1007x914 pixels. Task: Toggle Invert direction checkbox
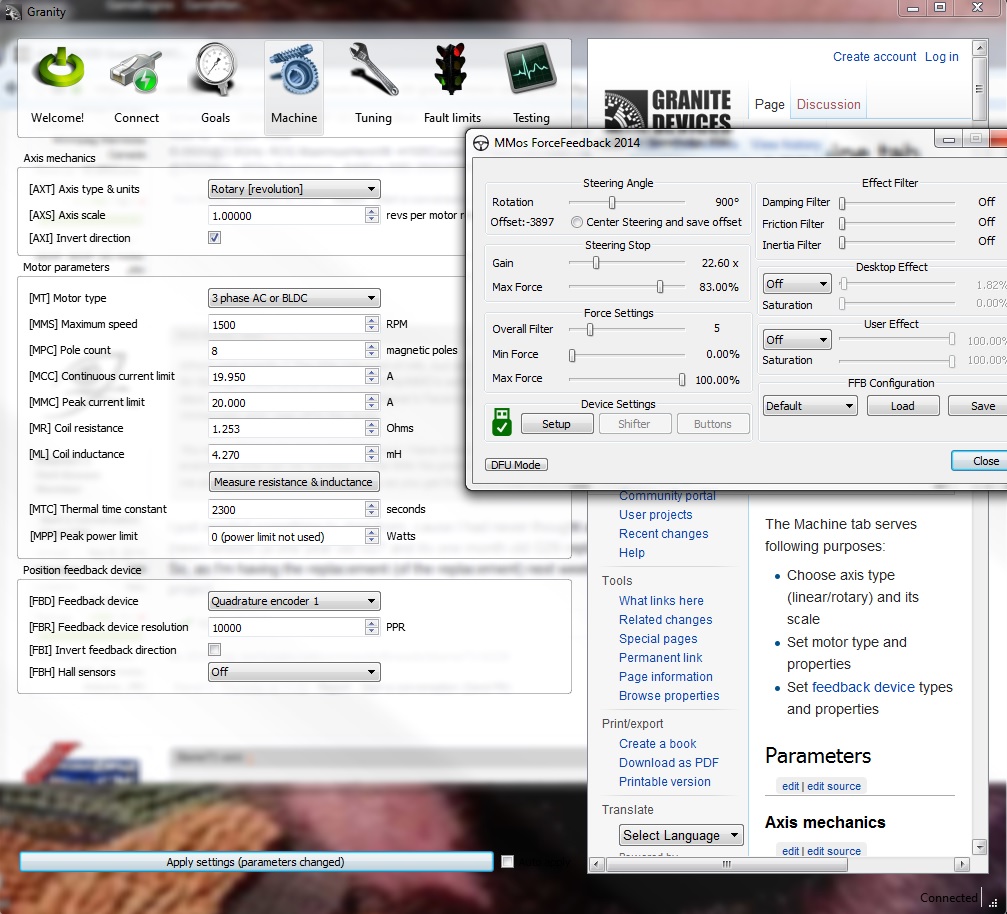point(215,238)
